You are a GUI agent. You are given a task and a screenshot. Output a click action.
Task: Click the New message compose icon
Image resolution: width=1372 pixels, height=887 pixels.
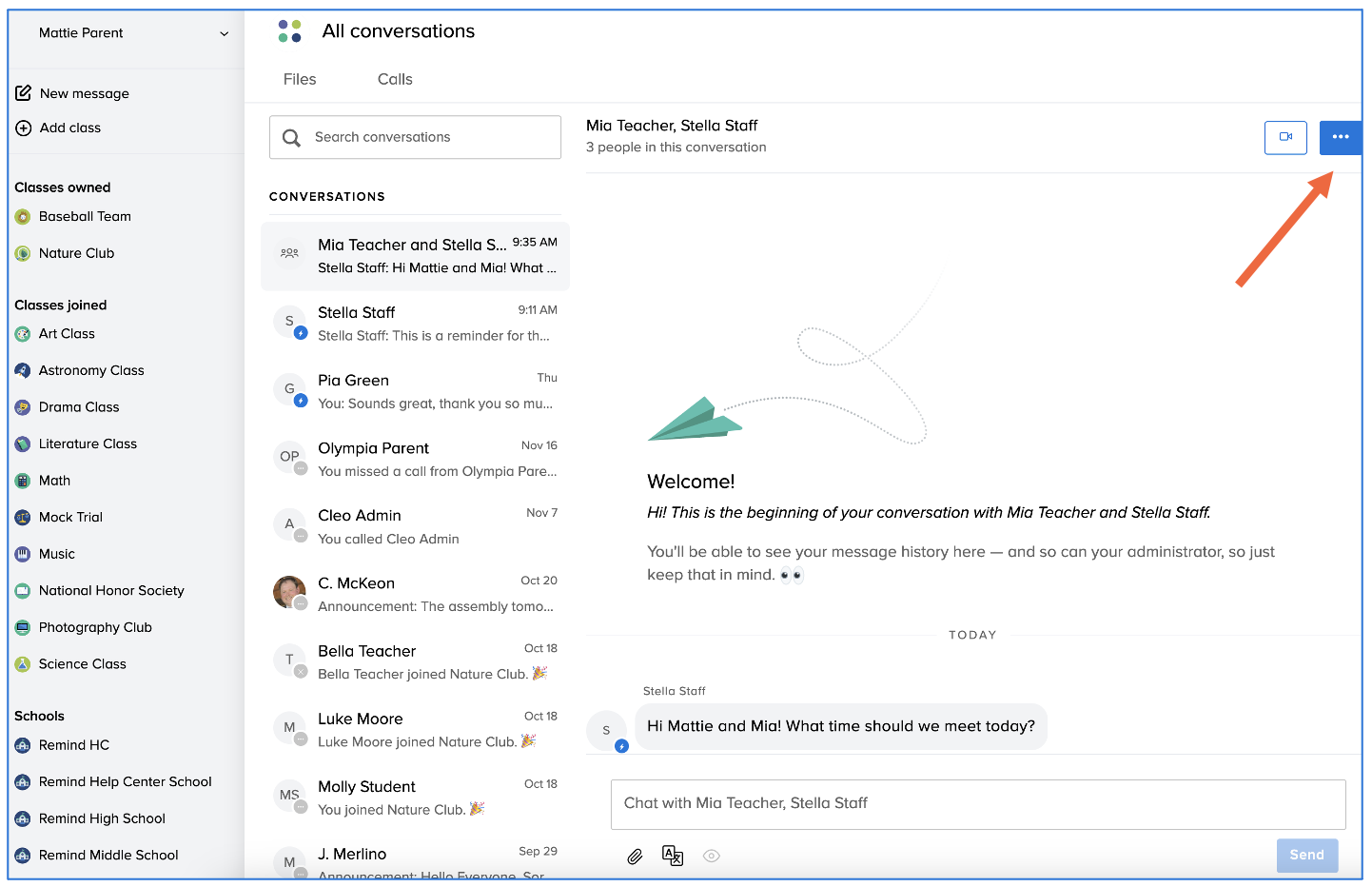pyautogui.click(x=24, y=93)
